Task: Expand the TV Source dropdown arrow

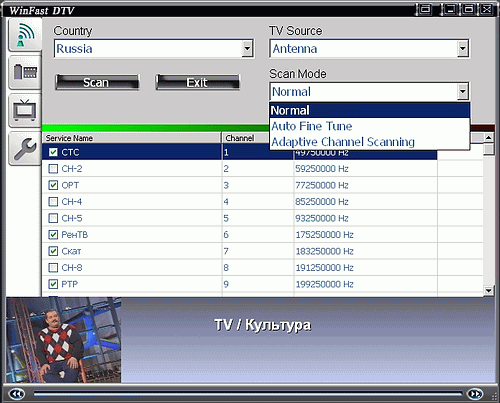Action: click(462, 49)
